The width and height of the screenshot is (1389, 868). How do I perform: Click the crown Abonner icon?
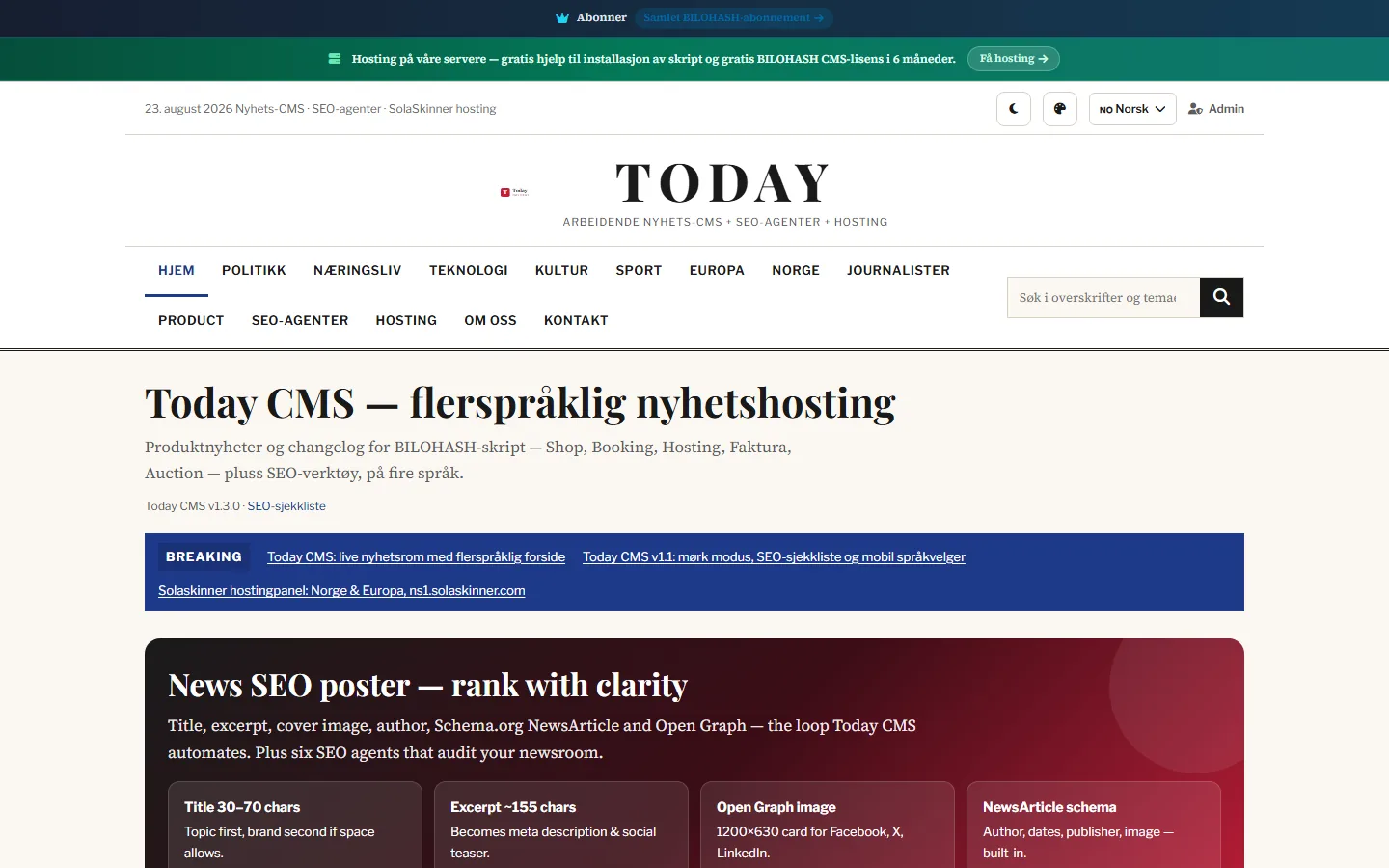(x=562, y=17)
